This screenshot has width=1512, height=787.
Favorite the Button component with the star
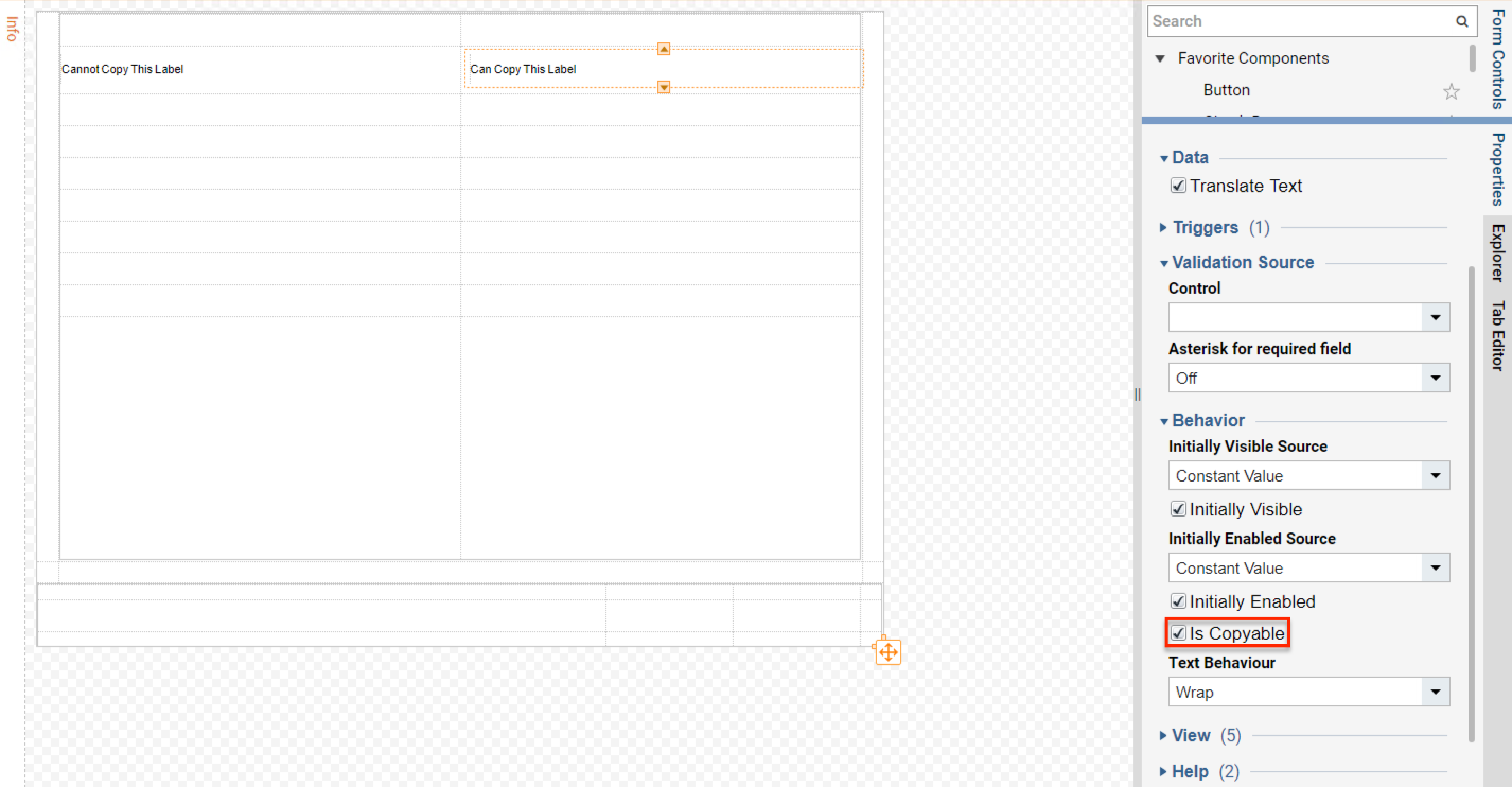point(1451,91)
